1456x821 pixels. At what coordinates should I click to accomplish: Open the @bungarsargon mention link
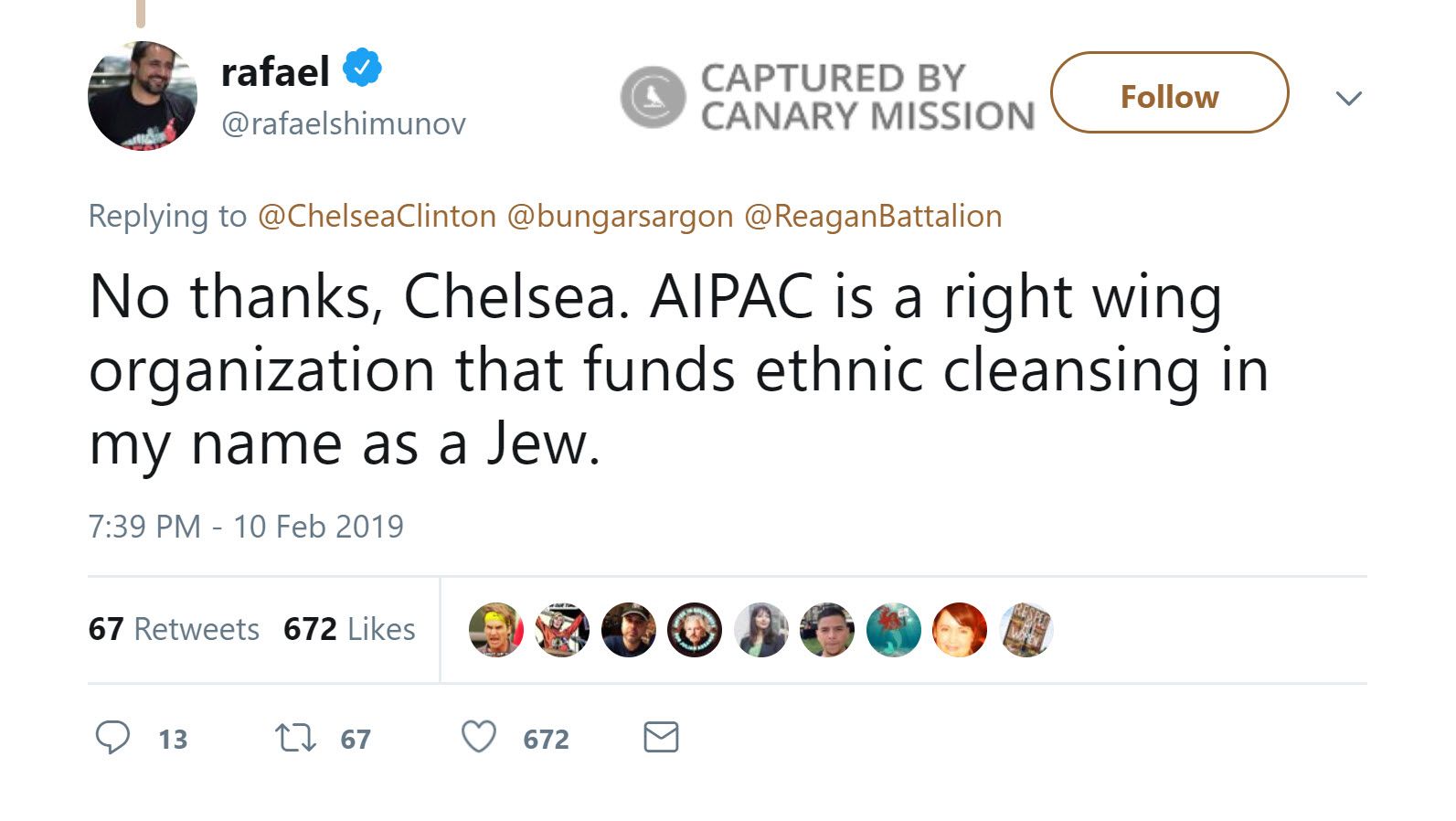coord(620,217)
